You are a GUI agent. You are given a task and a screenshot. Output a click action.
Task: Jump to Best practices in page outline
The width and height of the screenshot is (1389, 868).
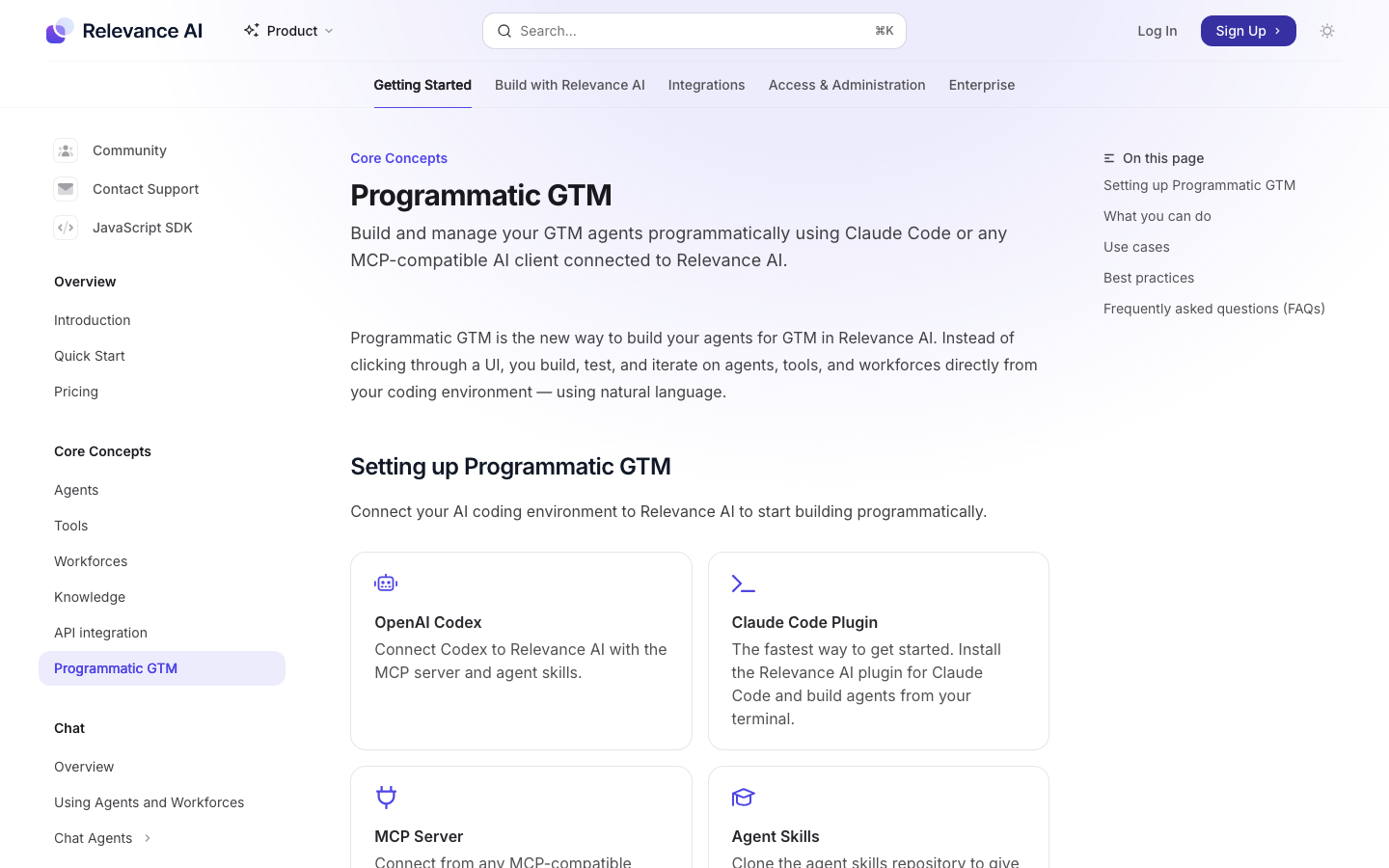pos(1149,278)
